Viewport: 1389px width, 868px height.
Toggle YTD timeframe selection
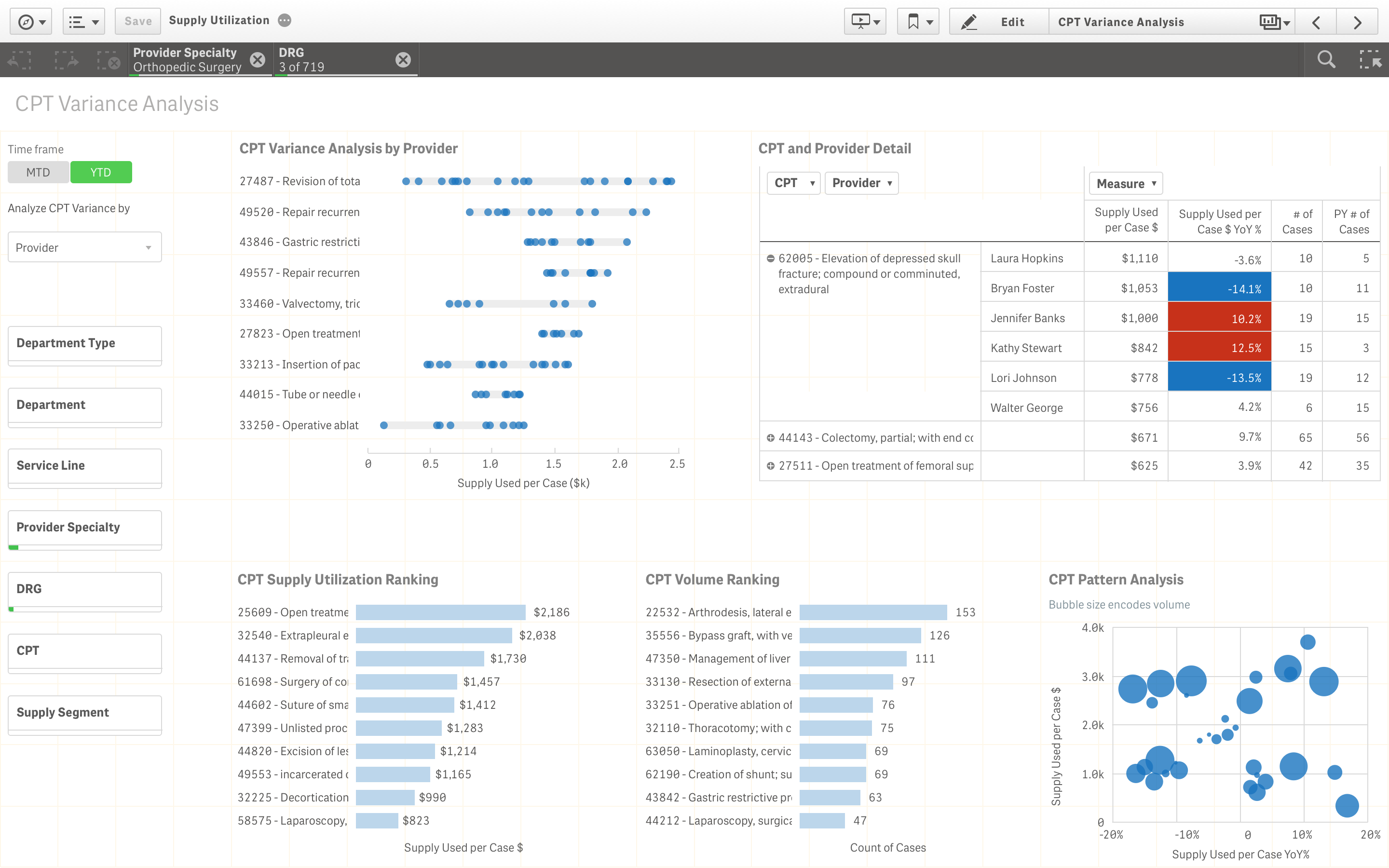pyautogui.click(x=100, y=171)
